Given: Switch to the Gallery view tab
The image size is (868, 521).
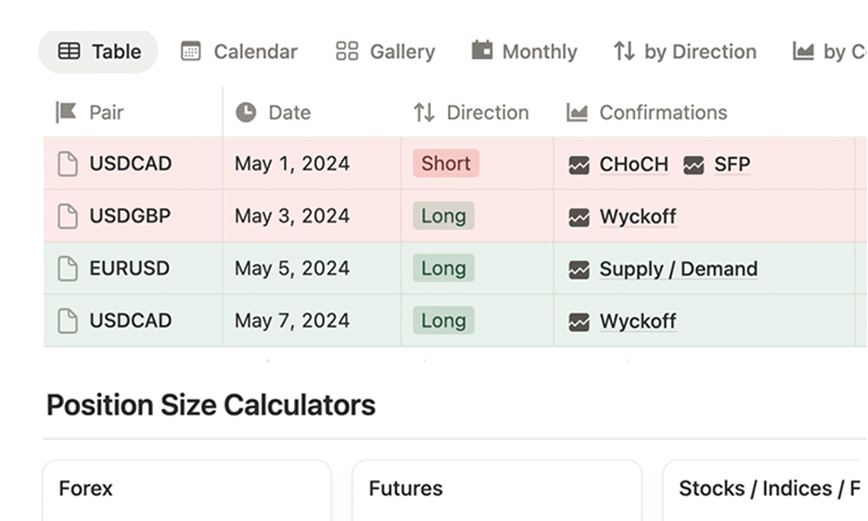Looking at the screenshot, I should pyautogui.click(x=385, y=52).
